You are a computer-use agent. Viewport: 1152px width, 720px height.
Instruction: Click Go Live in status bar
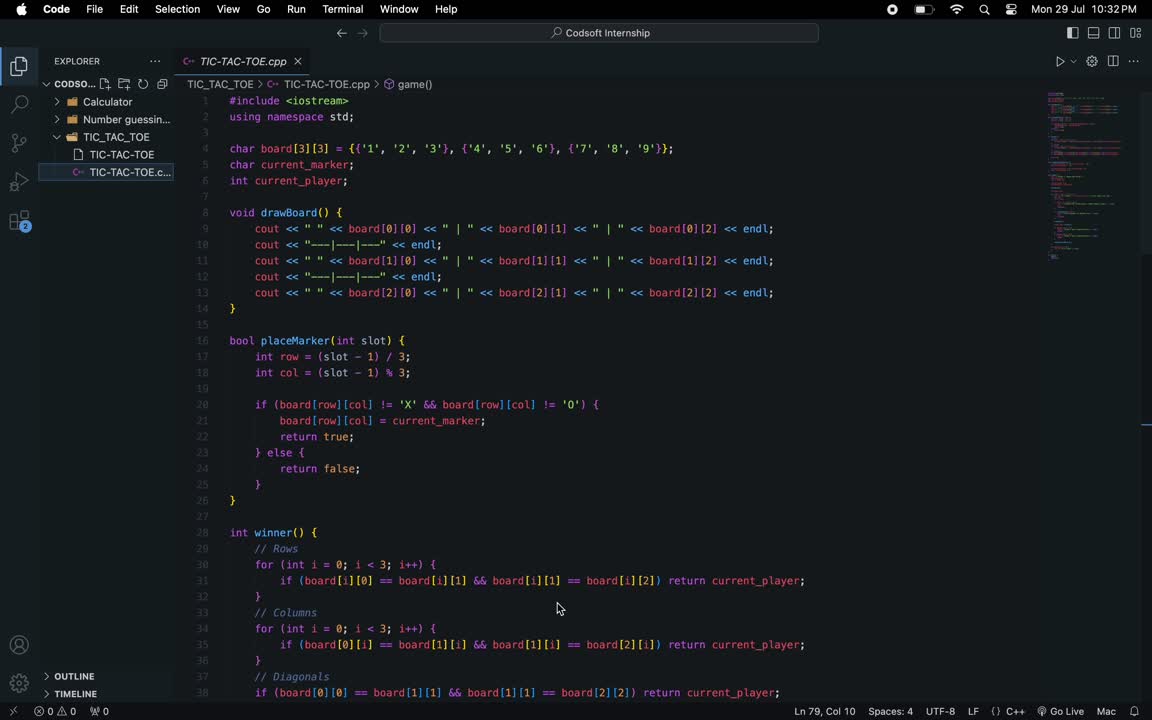(1060, 711)
